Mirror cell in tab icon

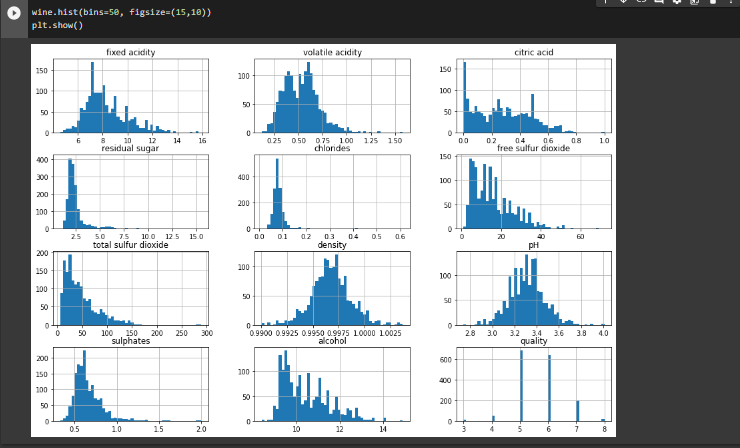pyautogui.click(x=695, y=2)
